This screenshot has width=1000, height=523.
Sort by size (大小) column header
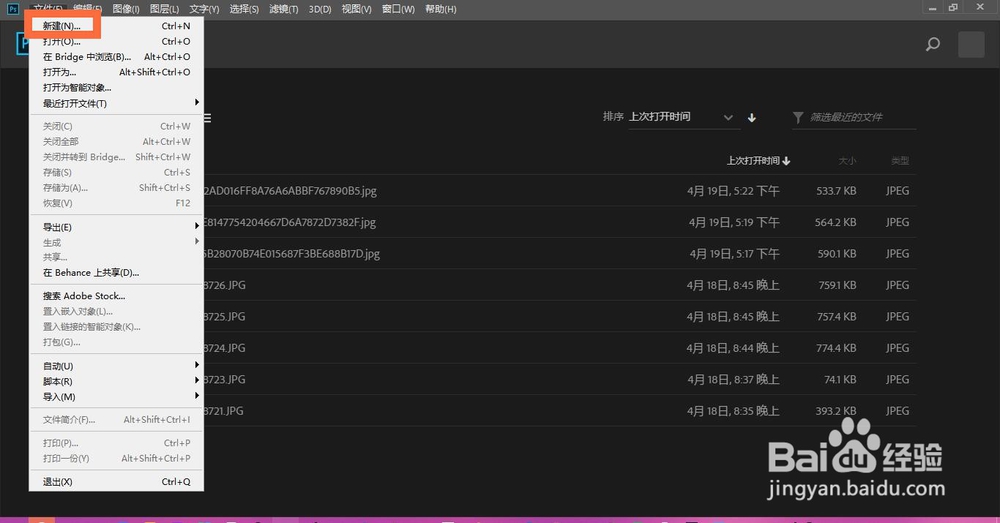click(847, 161)
